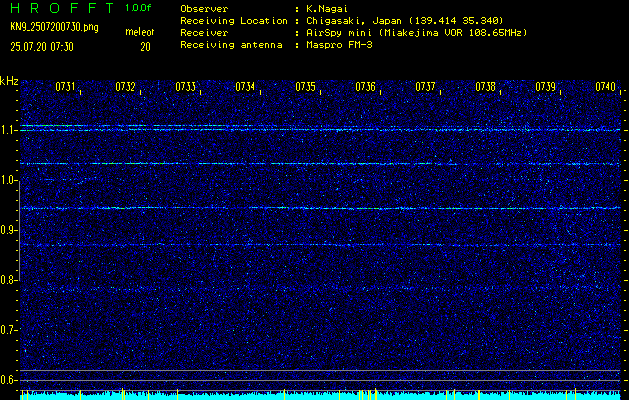Click the 0733 time marker

[x=185, y=87]
